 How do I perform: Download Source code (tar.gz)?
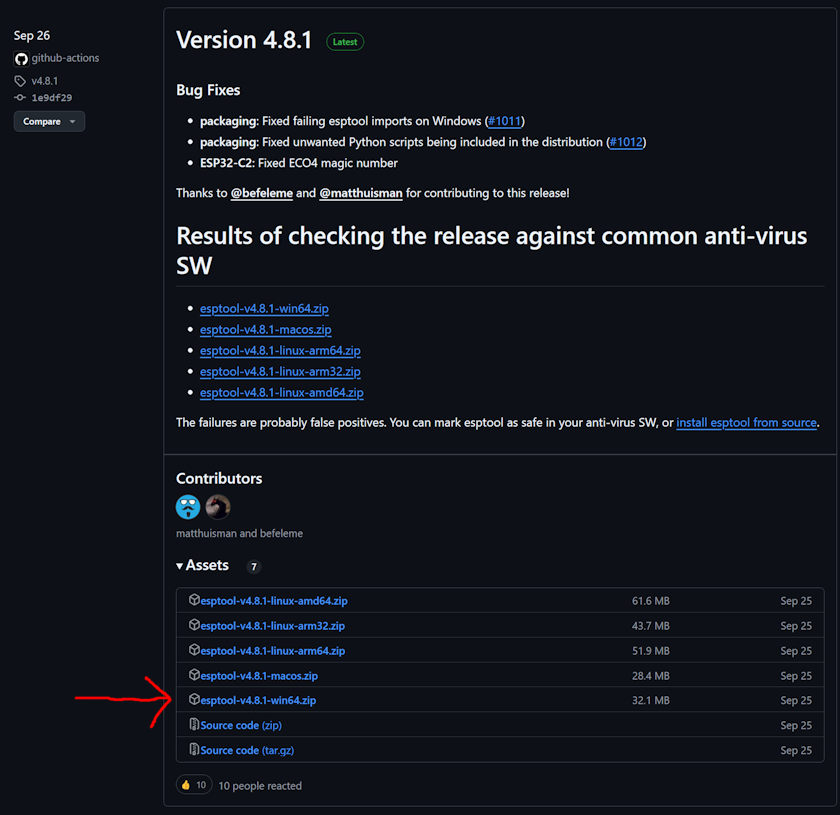point(247,751)
